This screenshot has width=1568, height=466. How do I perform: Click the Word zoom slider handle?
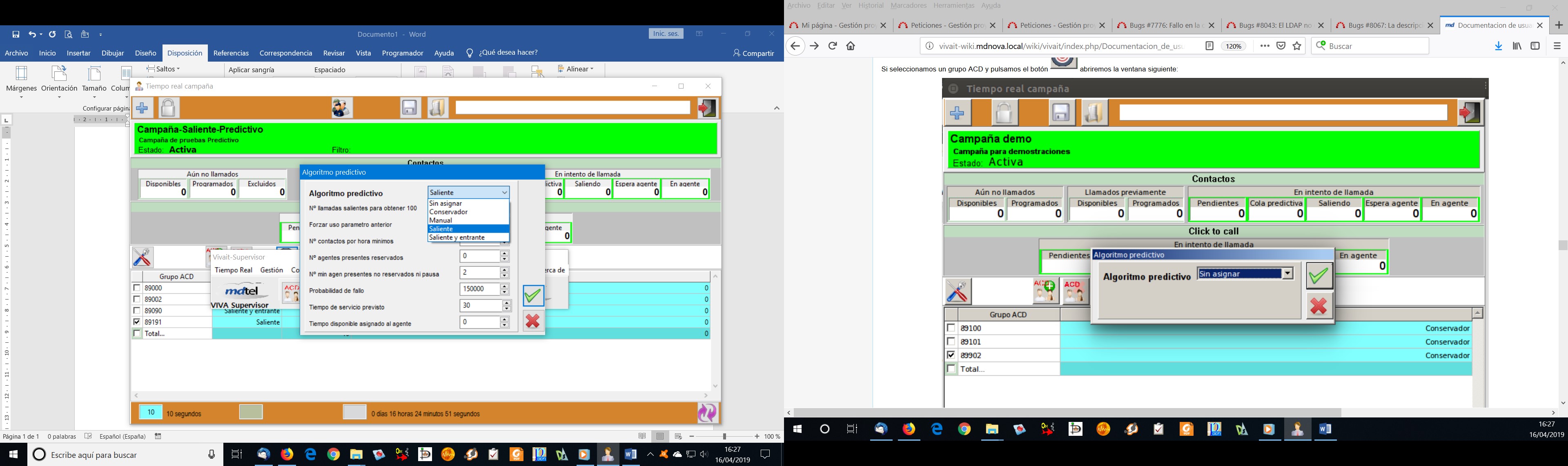pyautogui.click(x=724, y=436)
